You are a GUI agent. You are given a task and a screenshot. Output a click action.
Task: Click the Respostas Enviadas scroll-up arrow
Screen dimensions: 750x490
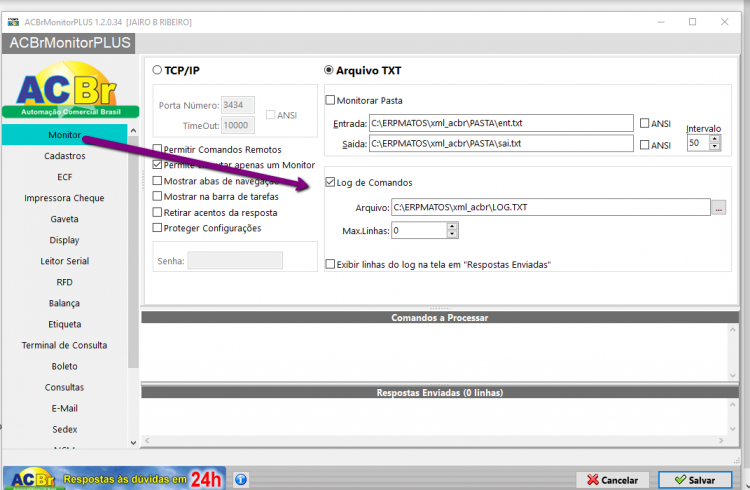pyautogui.click(x=733, y=405)
